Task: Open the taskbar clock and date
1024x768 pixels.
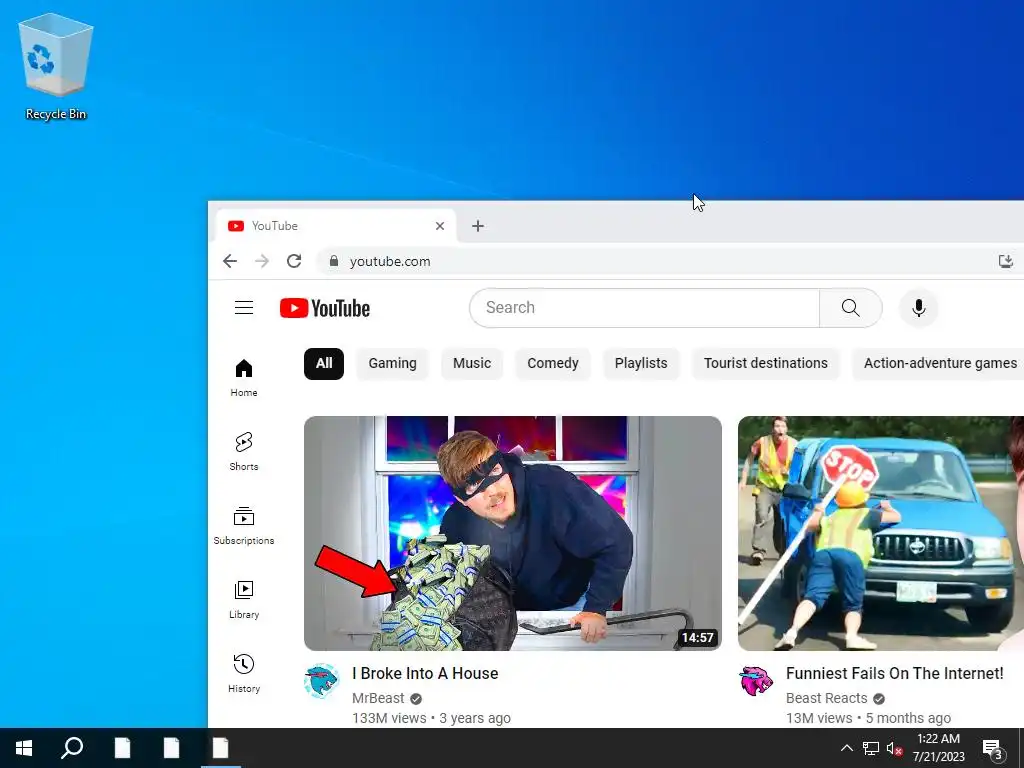Action: (938, 748)
